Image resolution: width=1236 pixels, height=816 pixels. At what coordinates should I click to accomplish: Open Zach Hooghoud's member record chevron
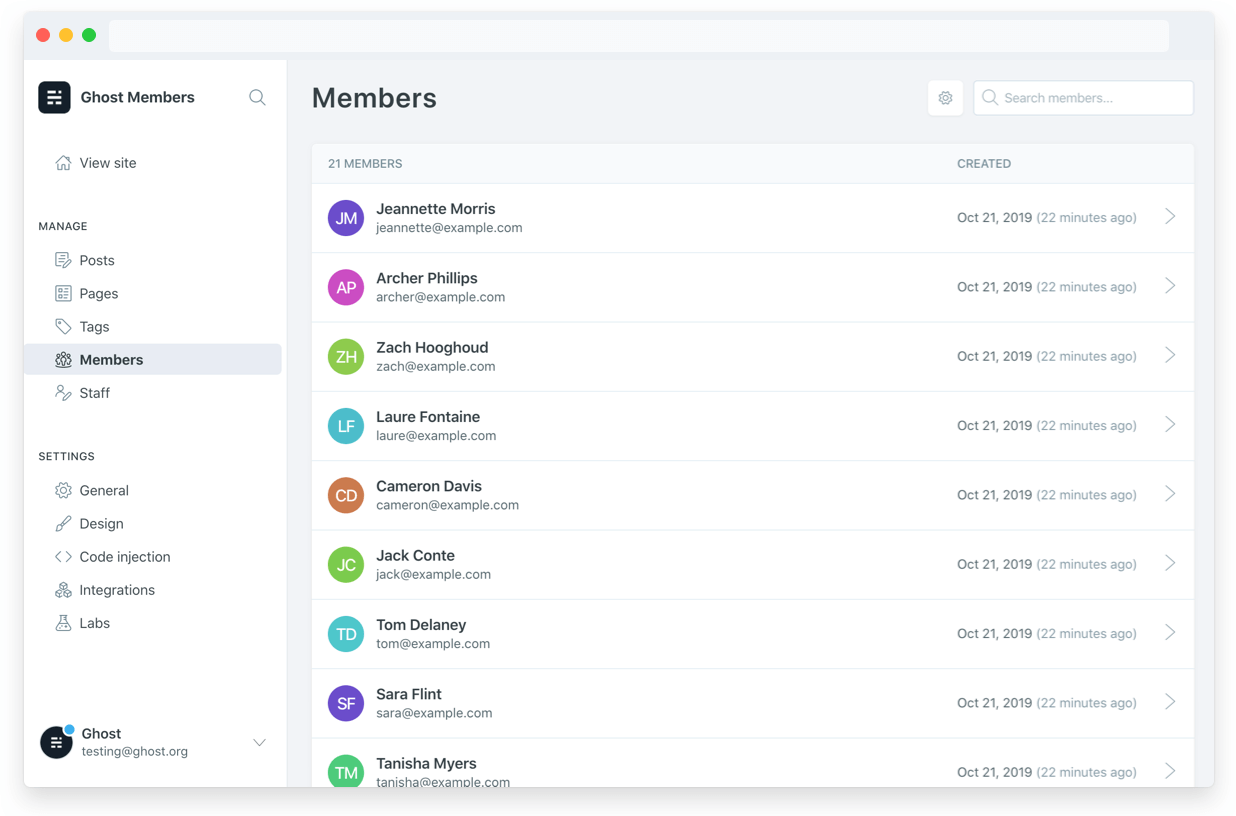point(1170,355)
